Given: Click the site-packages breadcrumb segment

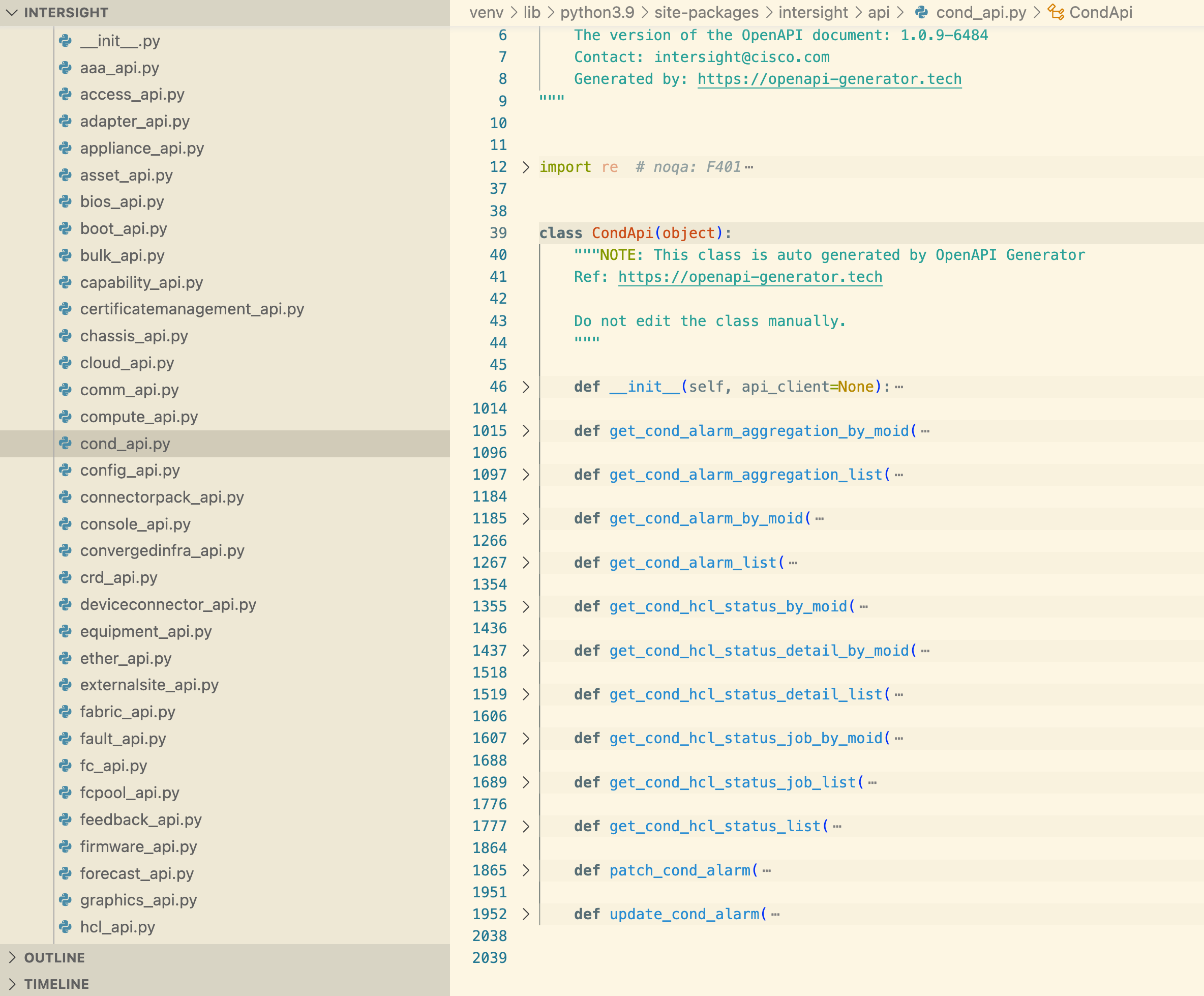Looking at the screenshot, I should 706,12.
